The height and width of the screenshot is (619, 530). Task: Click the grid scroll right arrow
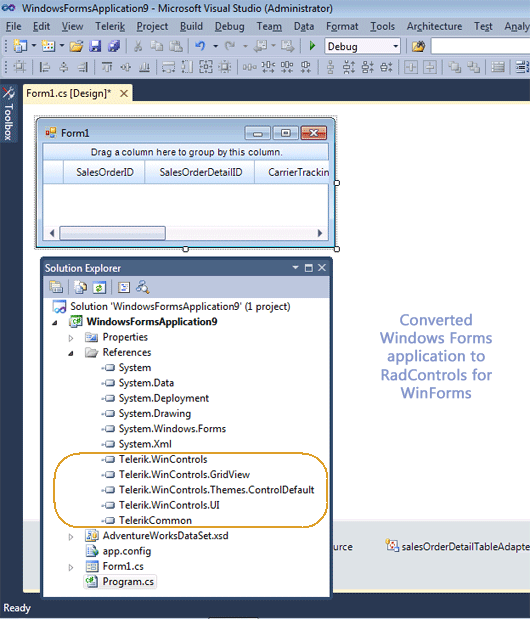320,233
